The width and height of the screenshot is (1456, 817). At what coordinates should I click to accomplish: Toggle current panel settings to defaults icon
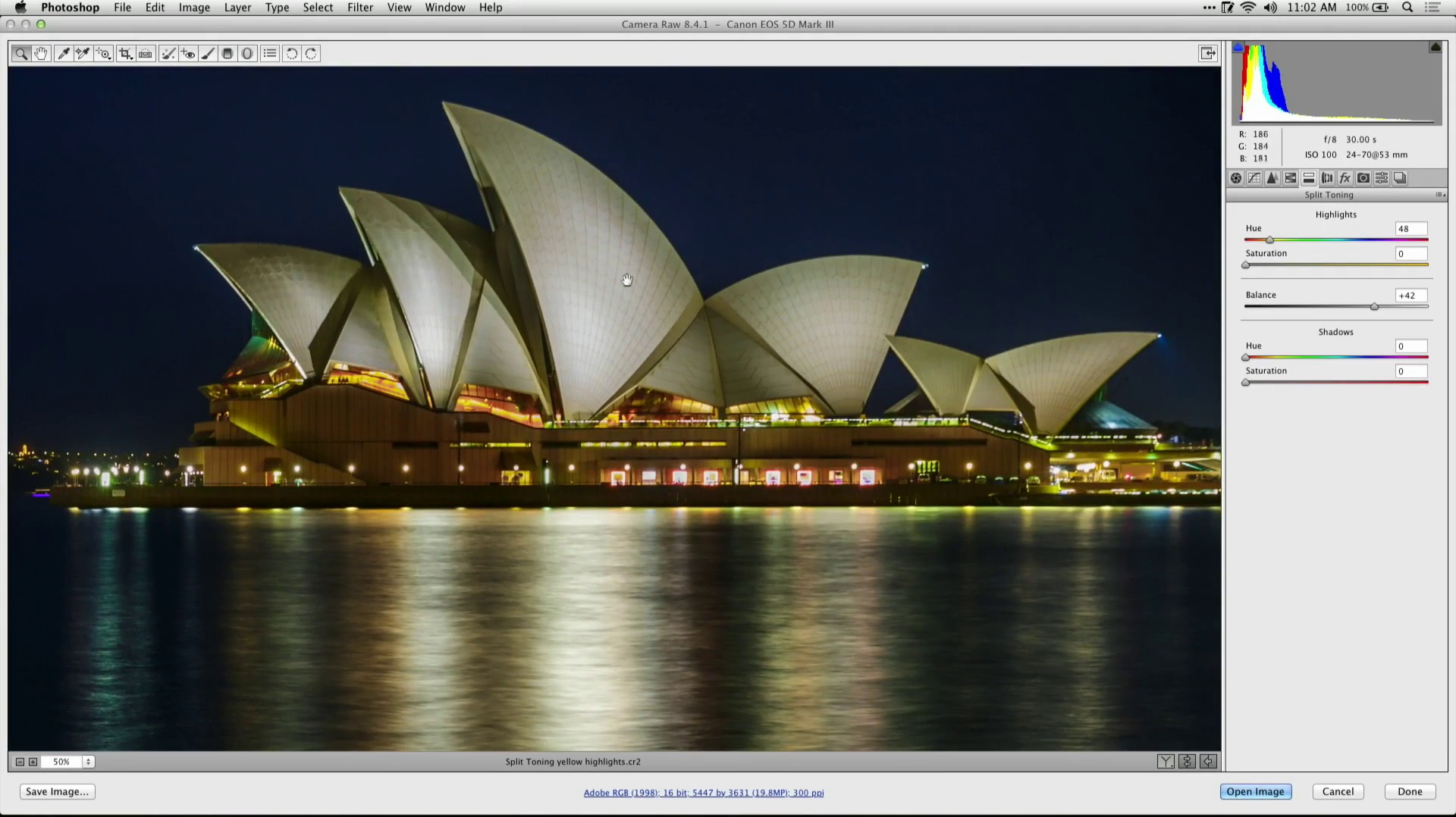[x=1208, y=762]
